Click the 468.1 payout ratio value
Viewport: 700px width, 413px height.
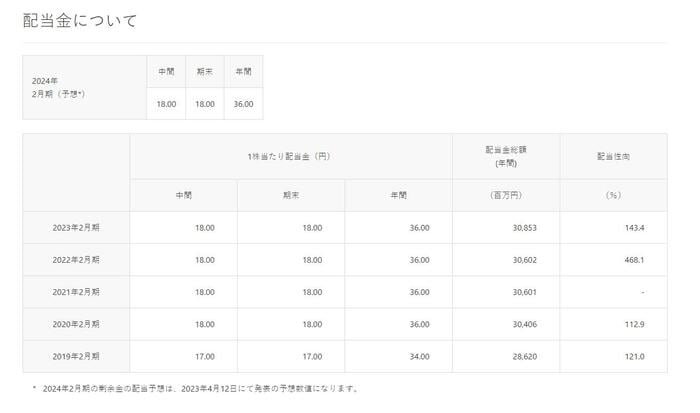[x=632, y=260]
